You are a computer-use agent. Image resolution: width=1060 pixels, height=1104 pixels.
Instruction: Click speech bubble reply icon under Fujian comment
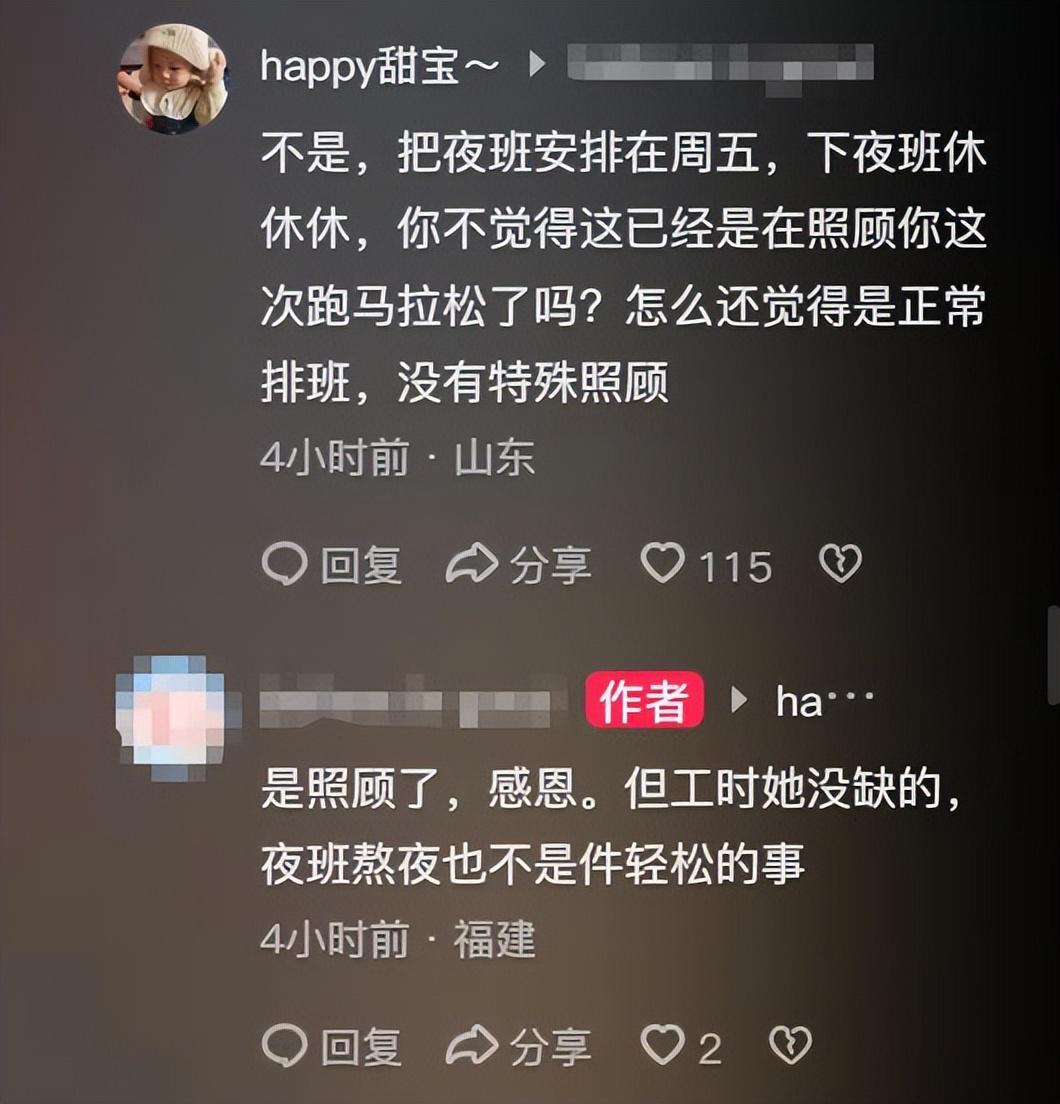(284, 1046)
